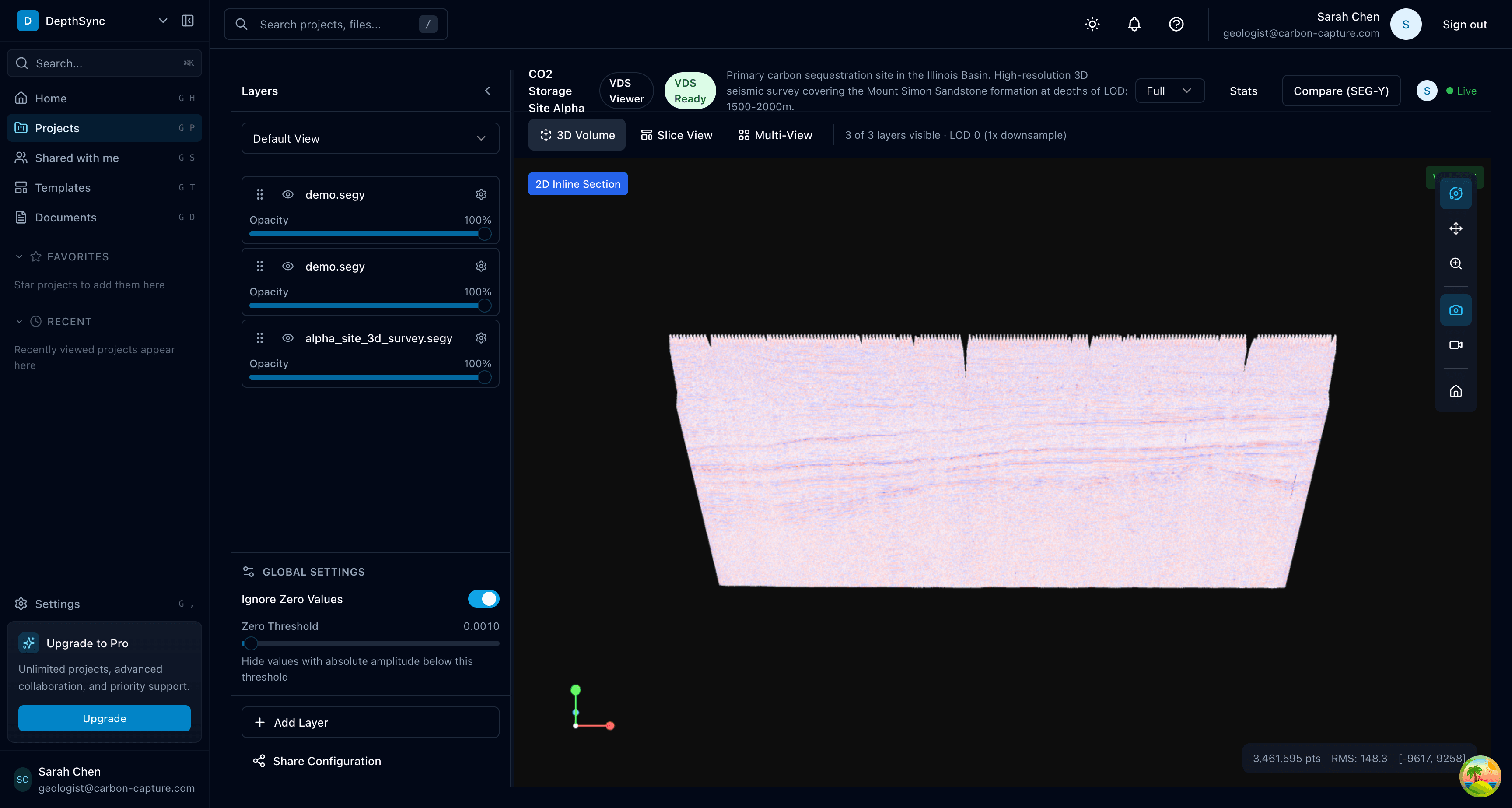Click the Upgrade button for Pro
The width and height of the screenshot is (1512, 808).
pyautogui.click(x=104, y=718)
